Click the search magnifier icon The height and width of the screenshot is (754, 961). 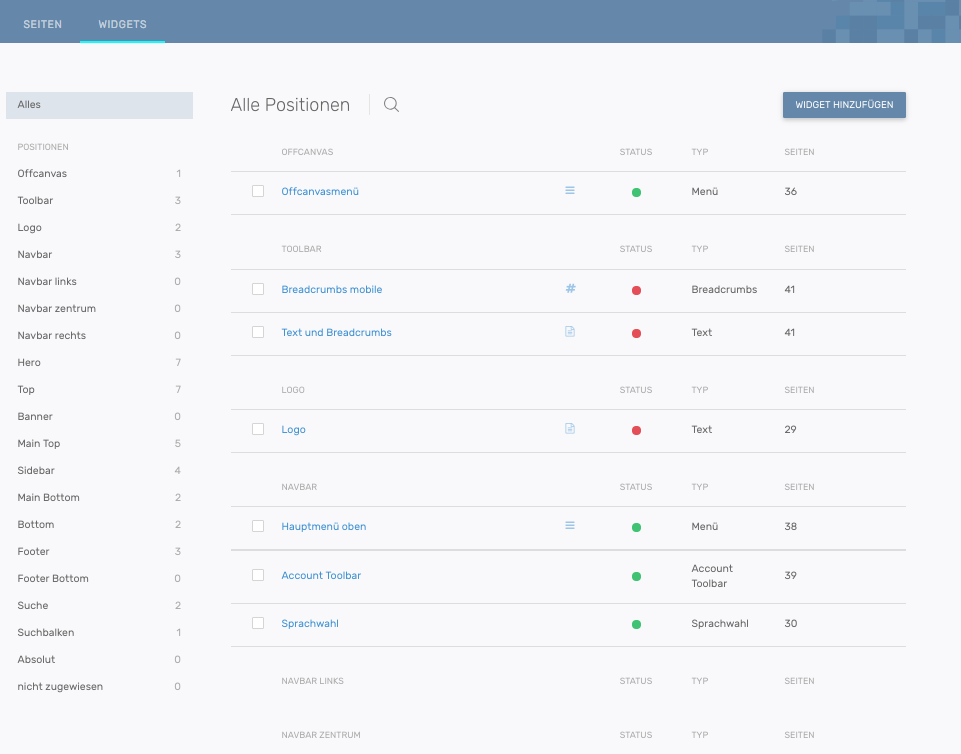[391, 105]
